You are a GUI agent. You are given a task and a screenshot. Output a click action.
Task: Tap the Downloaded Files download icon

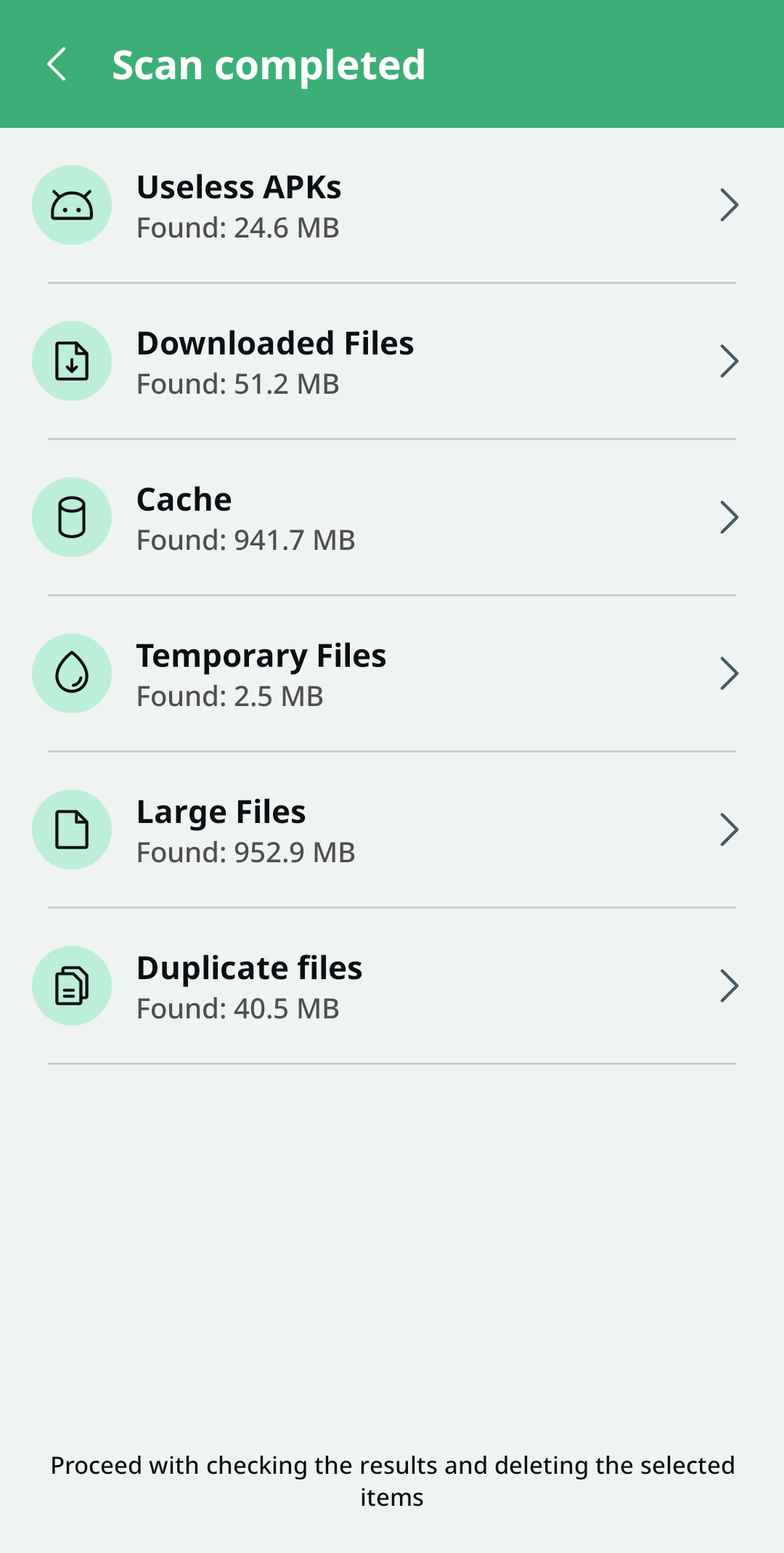(x=72, y=361)
